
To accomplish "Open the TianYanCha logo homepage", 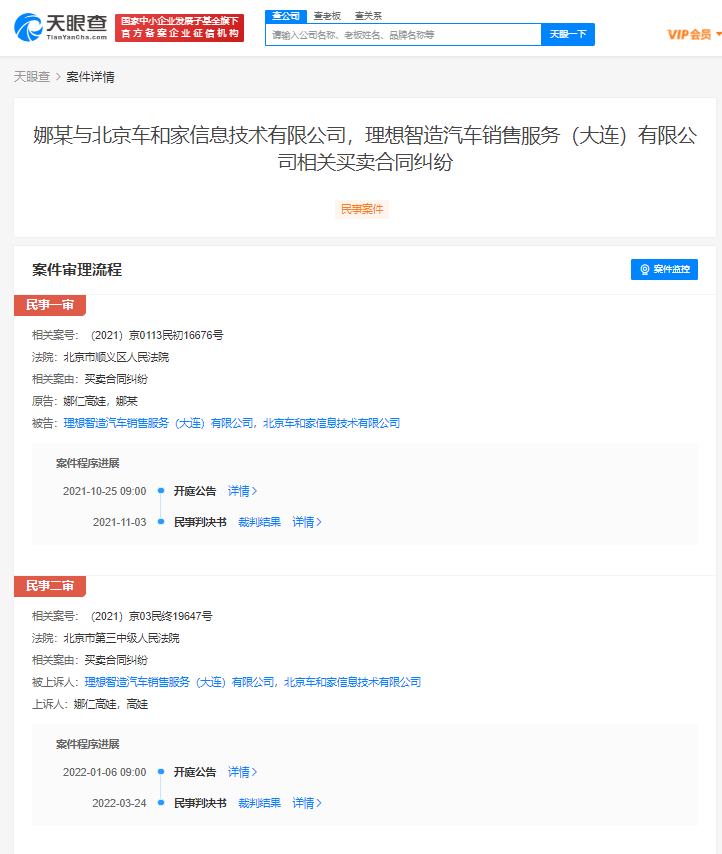I will 60,27.
